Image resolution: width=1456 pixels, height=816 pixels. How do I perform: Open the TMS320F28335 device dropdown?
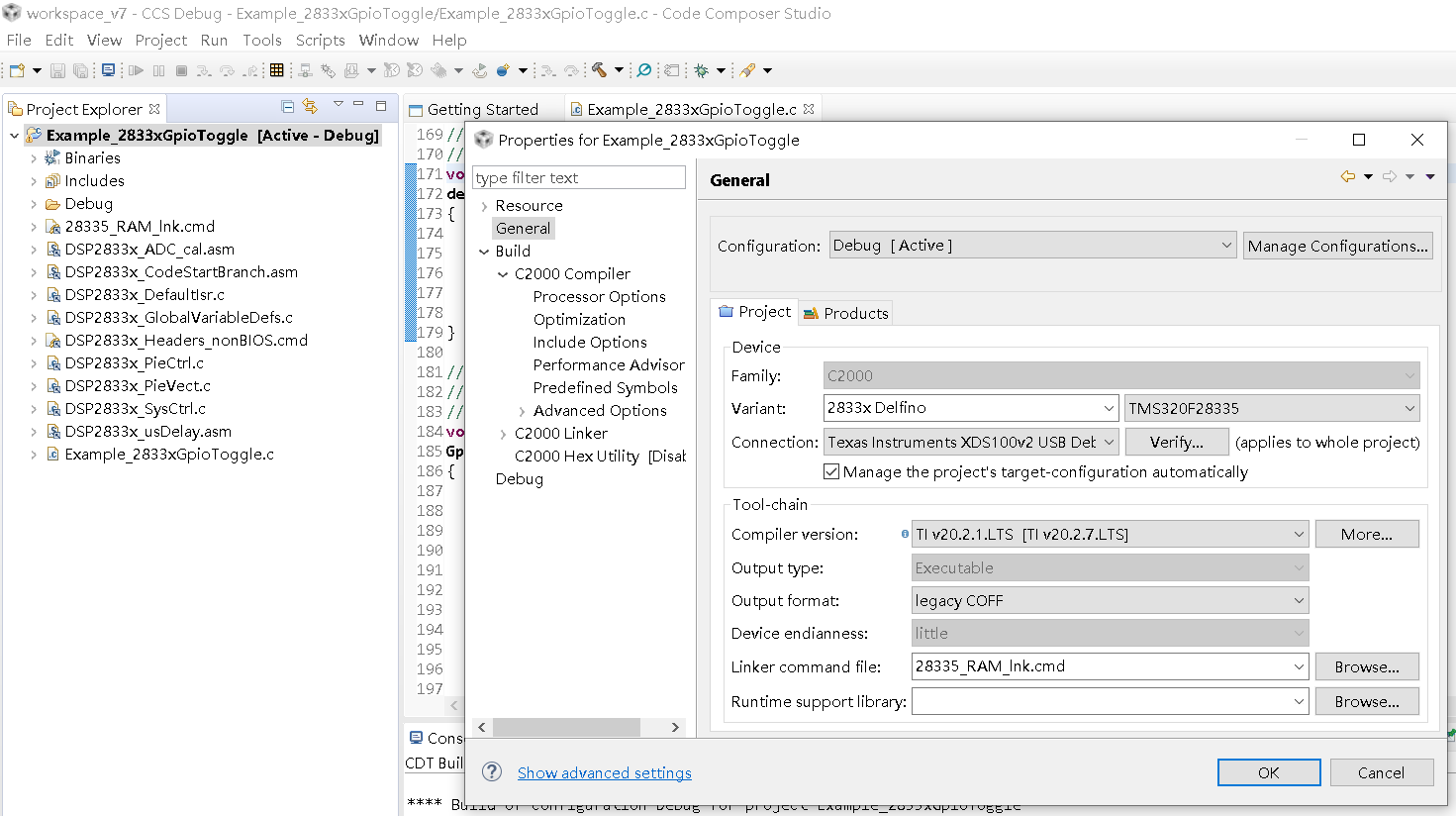pyautogui.click(x=1272, y=408)
